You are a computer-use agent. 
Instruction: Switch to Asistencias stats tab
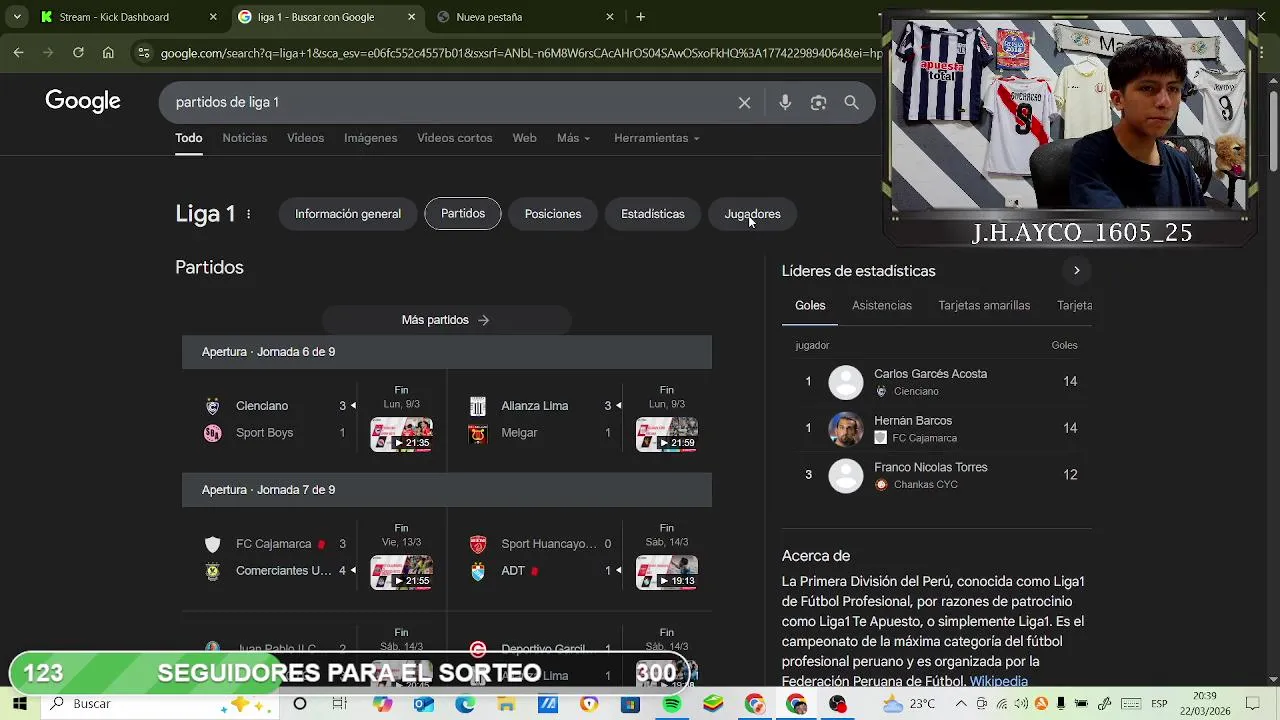pyautogui.click(x=882, y=306)
